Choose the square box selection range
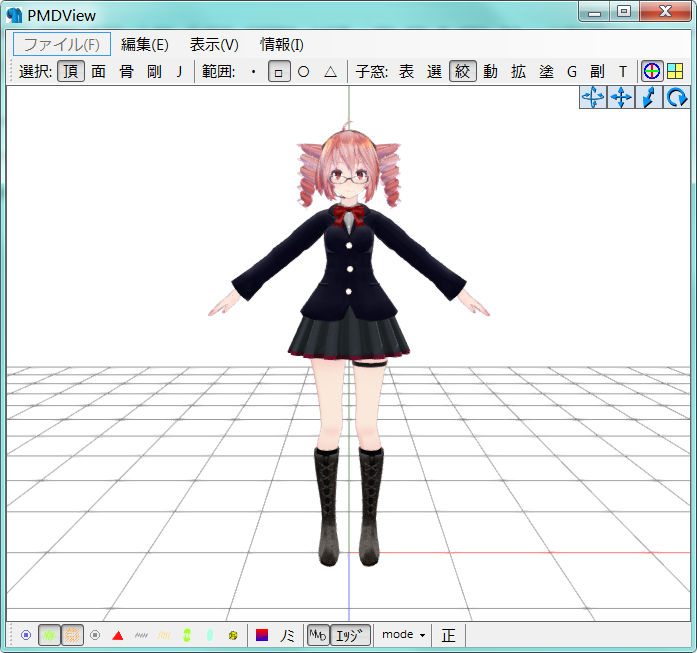The image size is (697, 653). [x=279, y=72]
